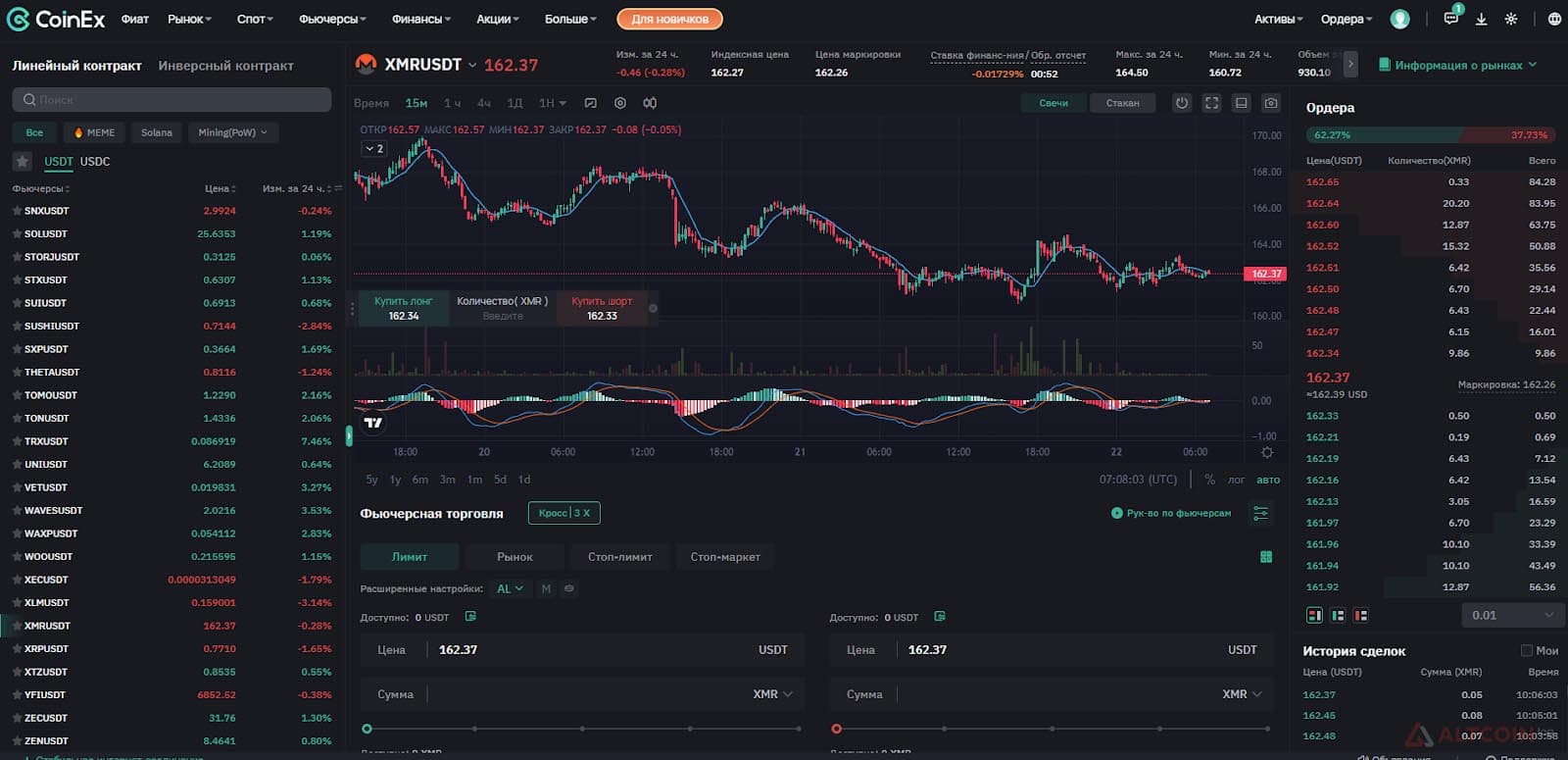Open the user profile avatar

[x=1400, y=19]
